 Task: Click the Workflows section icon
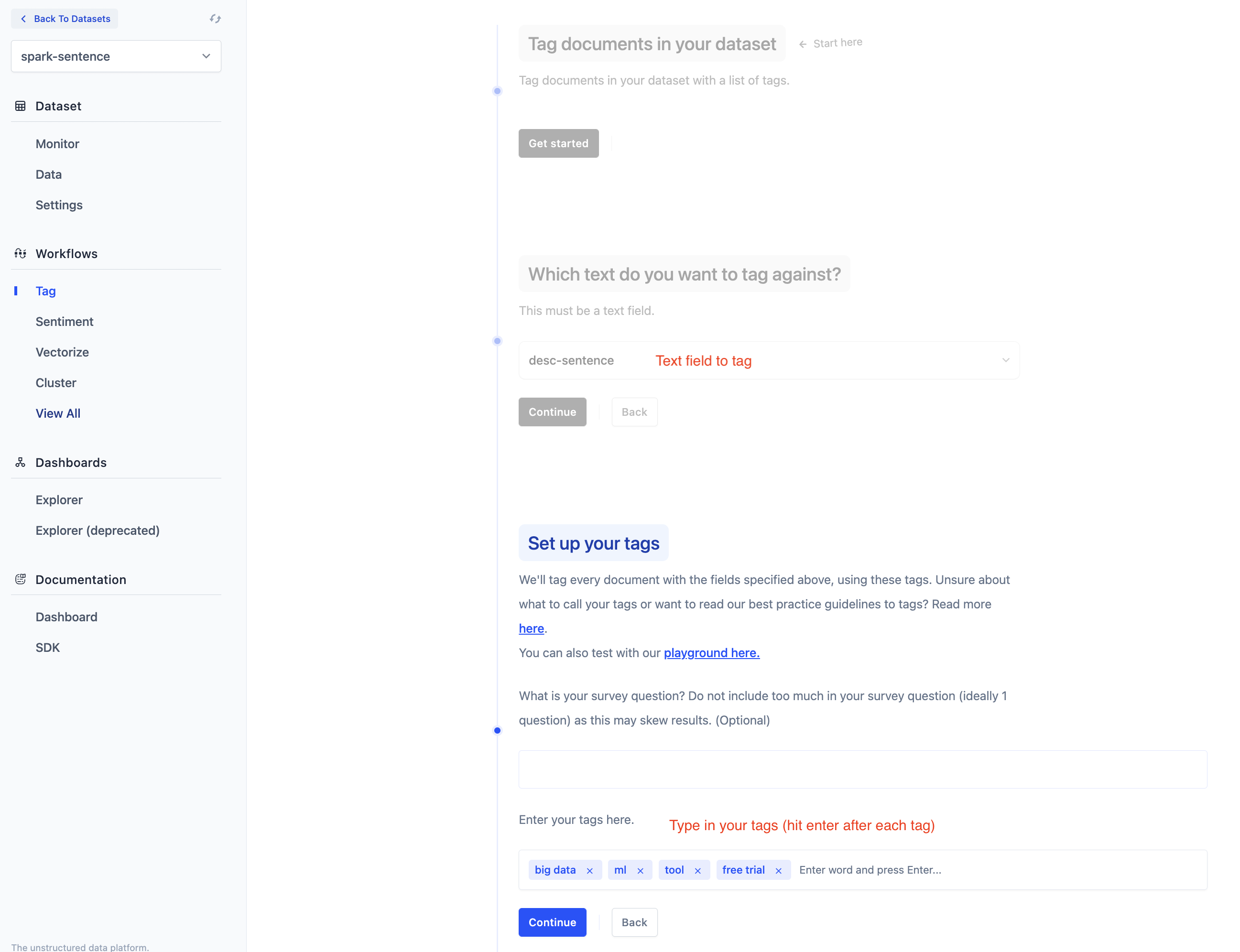[21, 253]
